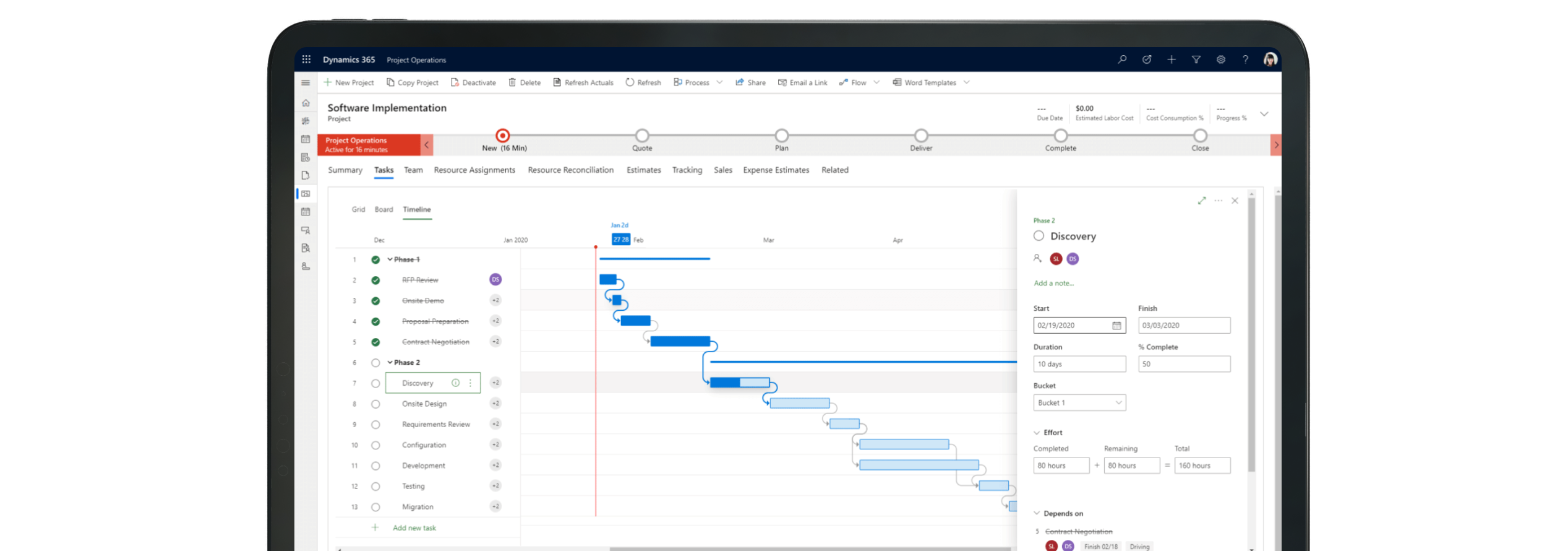Image resolution: width=1568 pixels, height=551 pixels.
Task: Click the Duration field showing 10 days
Action: 1079,364
